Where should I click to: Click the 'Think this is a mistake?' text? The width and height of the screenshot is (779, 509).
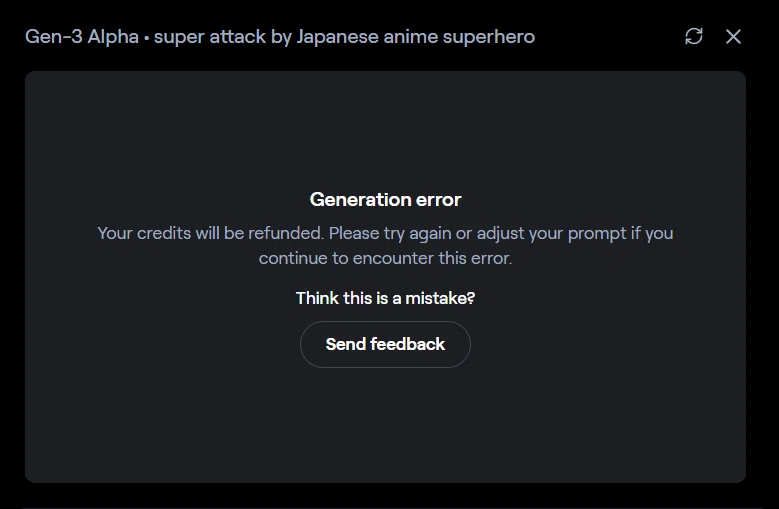[x=385, y=298]
